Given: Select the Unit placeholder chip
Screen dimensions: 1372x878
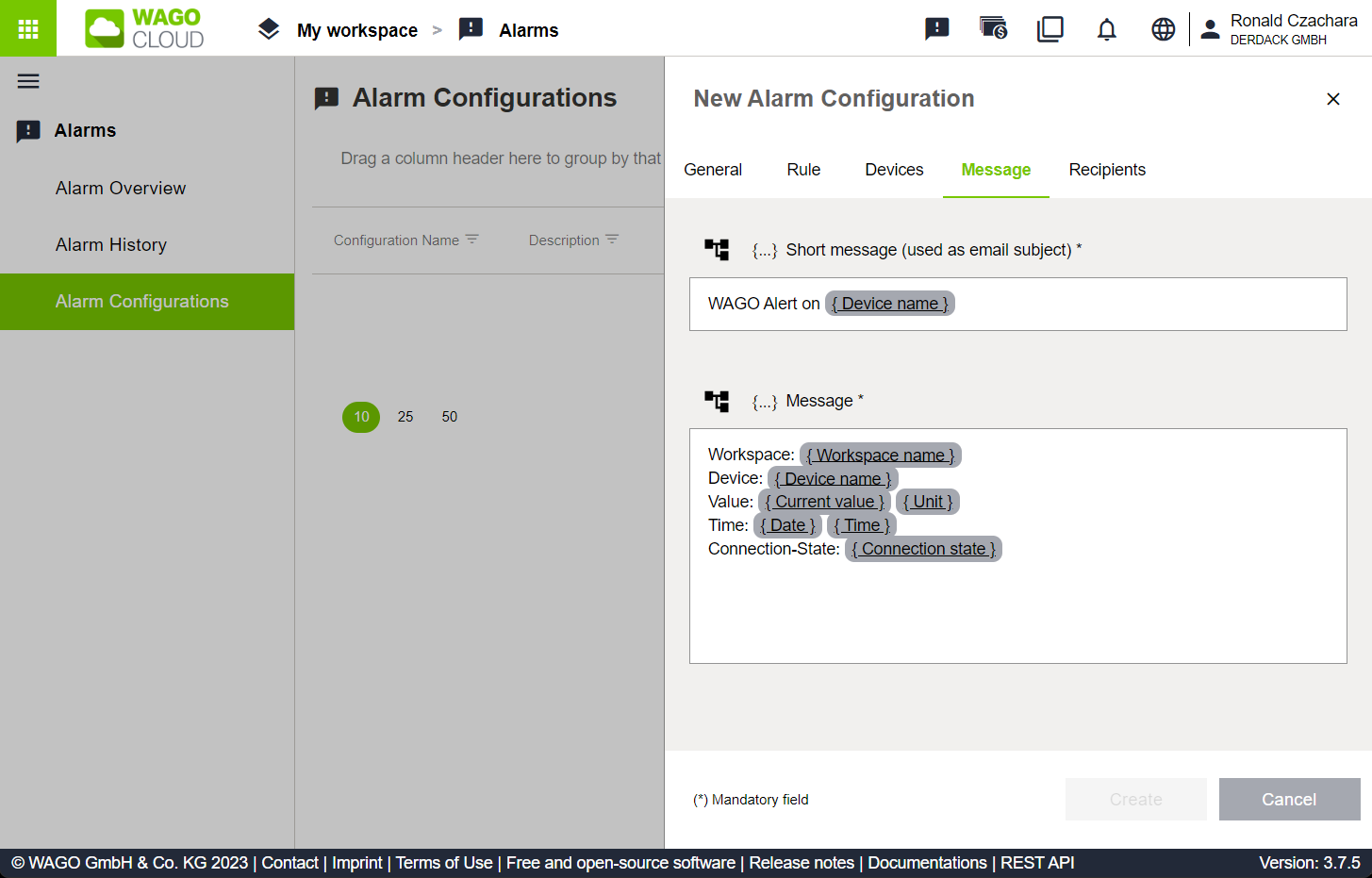Looking at the screenshot, I should coord(928,502).
